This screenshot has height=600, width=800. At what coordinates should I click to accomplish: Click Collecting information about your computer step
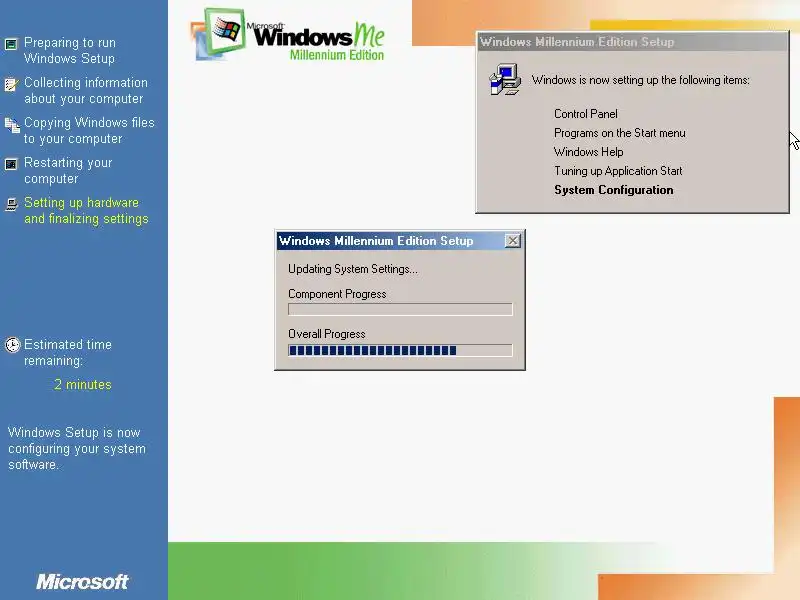tap(86, 90)
